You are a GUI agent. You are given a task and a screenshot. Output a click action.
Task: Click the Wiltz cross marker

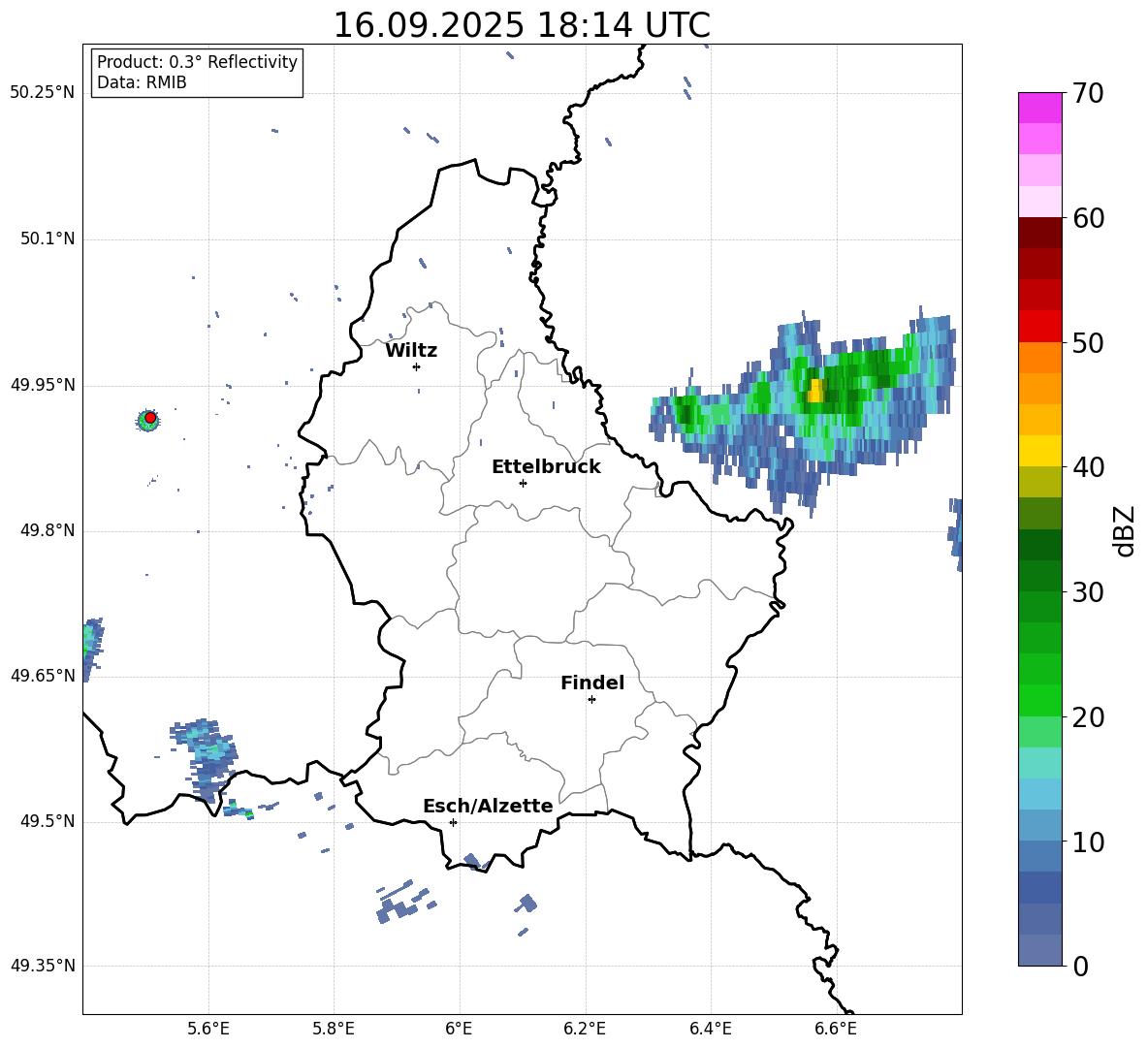(416, 366)
